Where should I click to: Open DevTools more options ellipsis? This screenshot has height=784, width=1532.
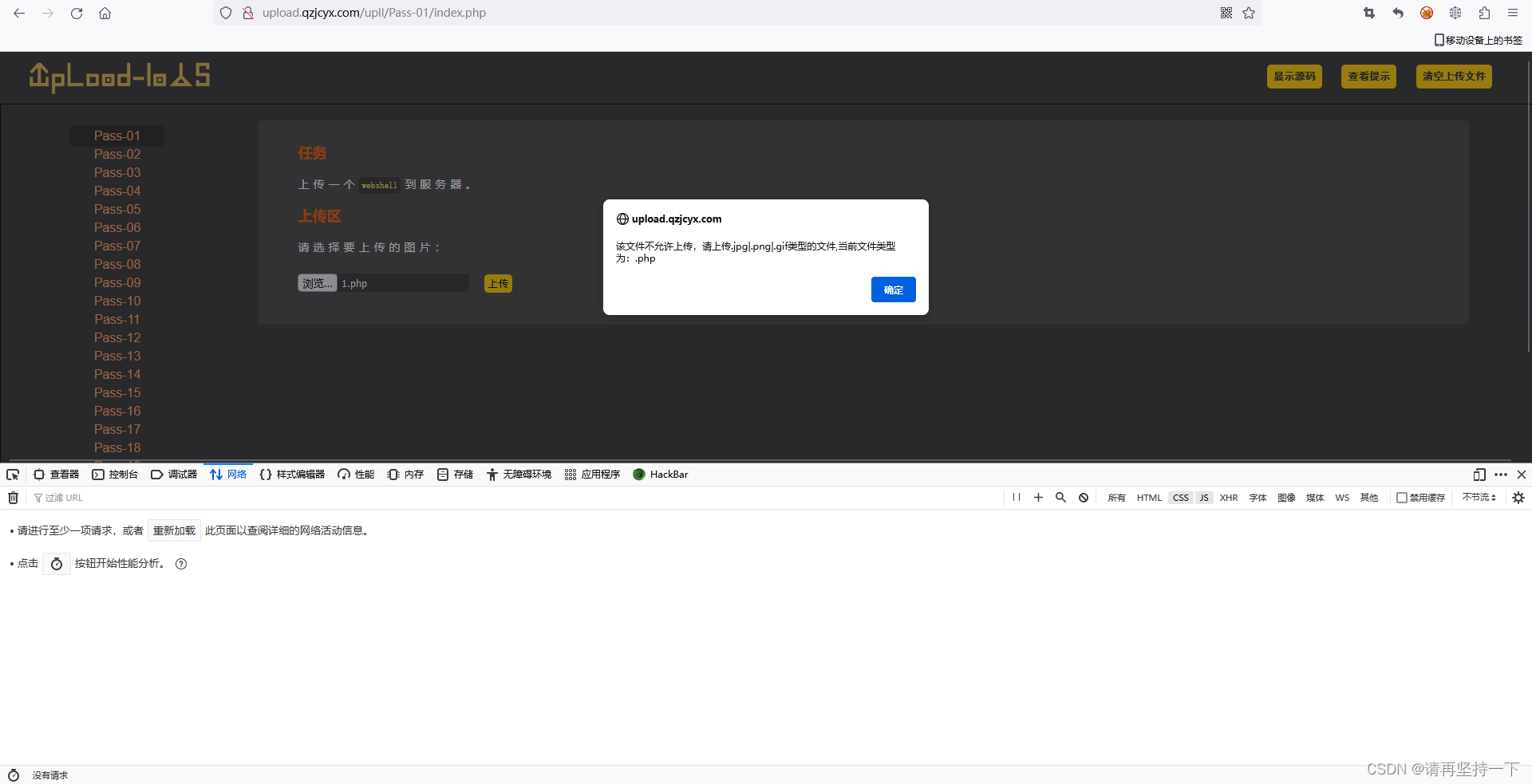pyautogui.click(x=1501, y=475)
